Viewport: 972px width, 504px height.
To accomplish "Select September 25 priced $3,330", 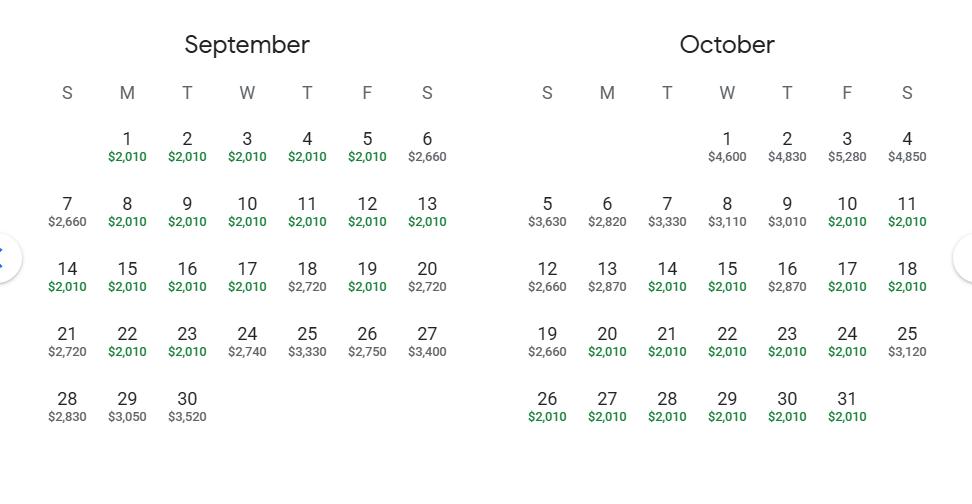I will [x=307, y=341].
